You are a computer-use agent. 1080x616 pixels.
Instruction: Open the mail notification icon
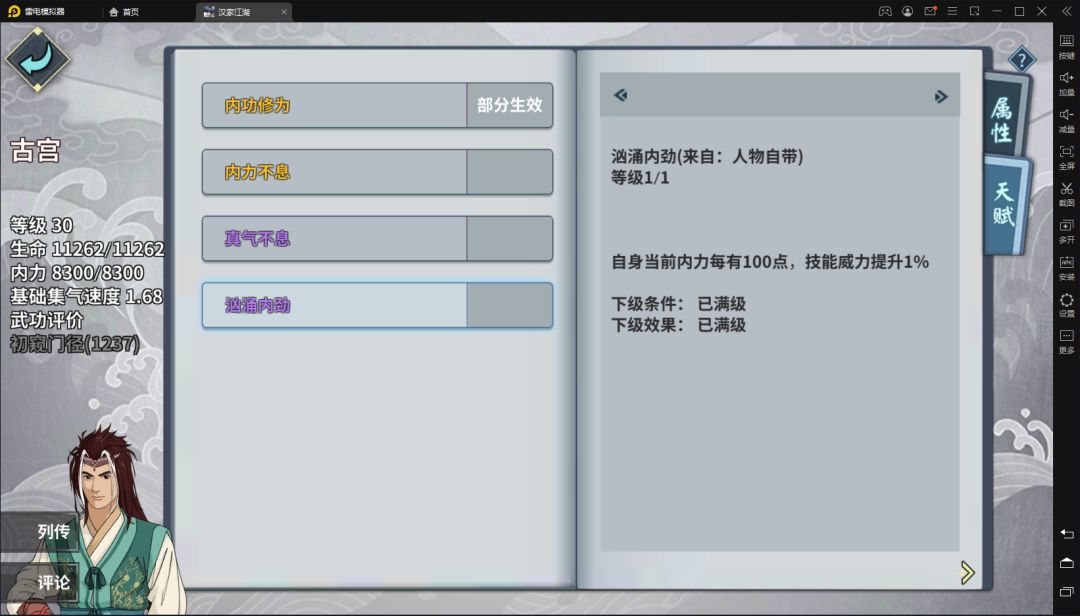tap(931, 11)
